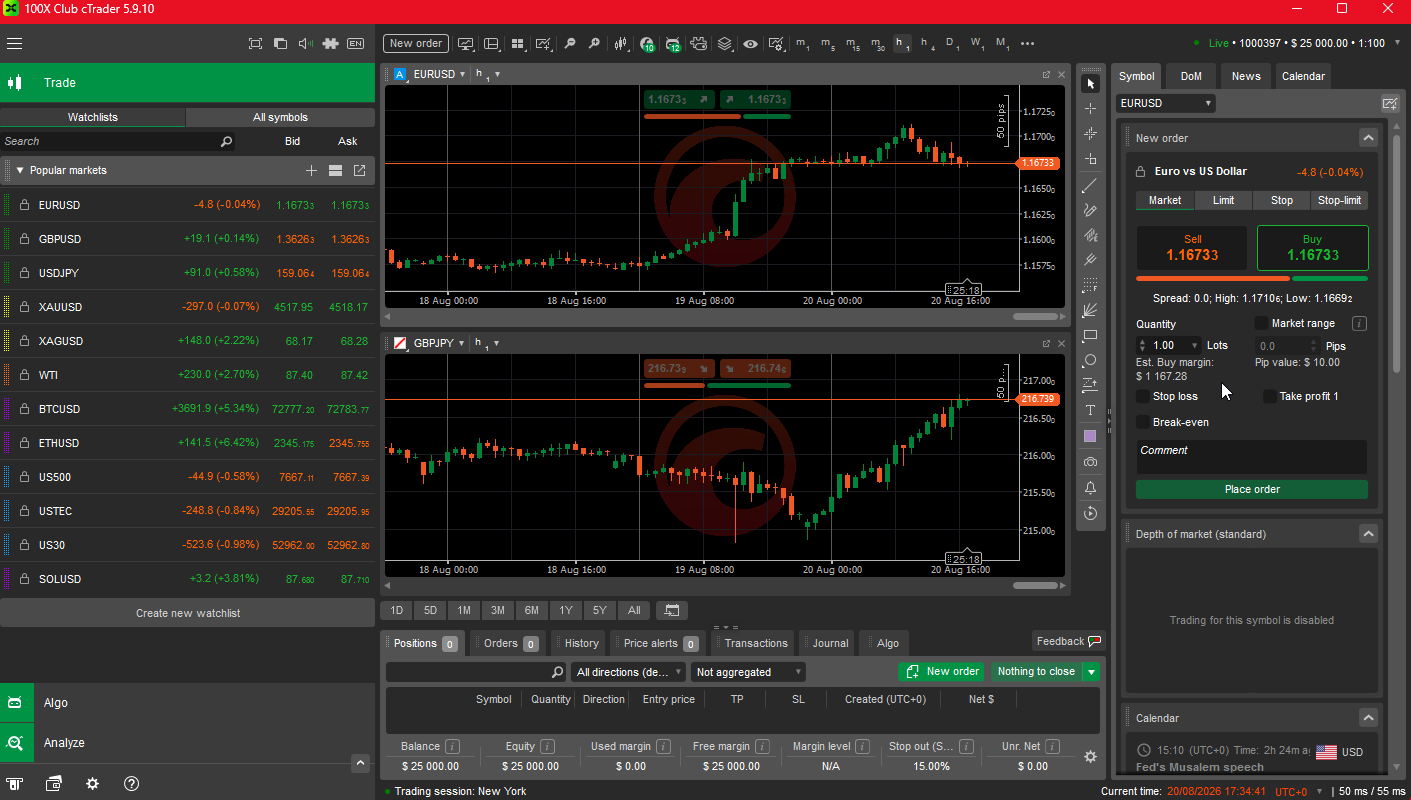This screenshot has height=800, width=1411.
Task: Select the Fibonacci retracement tool
Action: 1090,285
